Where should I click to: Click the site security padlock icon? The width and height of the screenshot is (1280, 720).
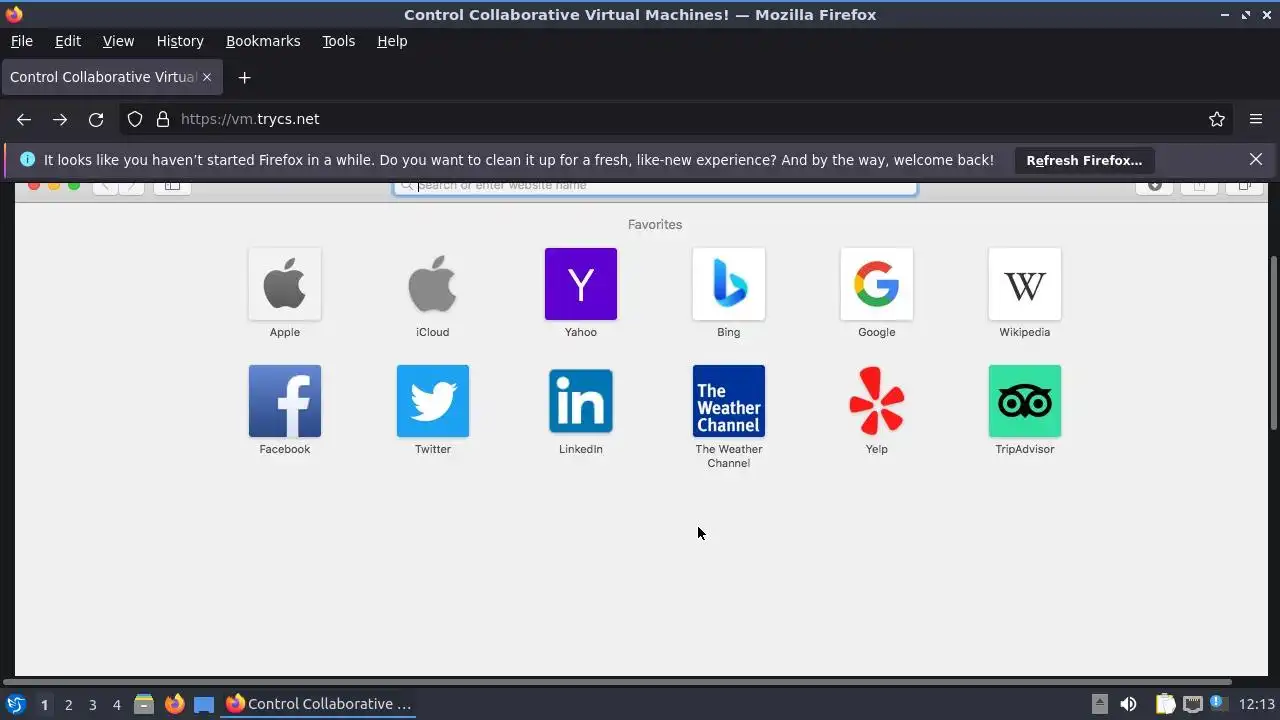pos(163,119)
